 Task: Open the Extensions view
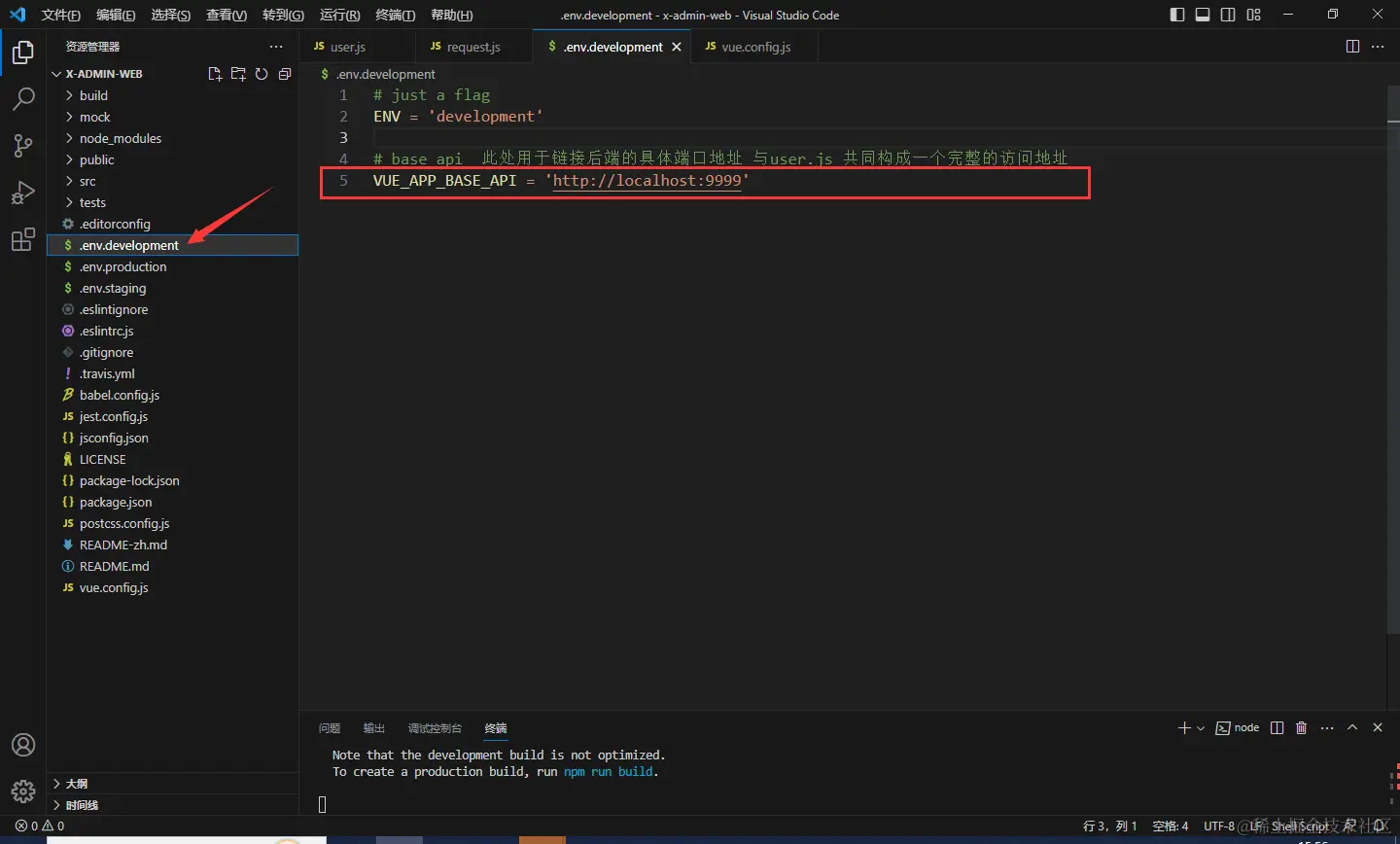[x=23, y=239]
